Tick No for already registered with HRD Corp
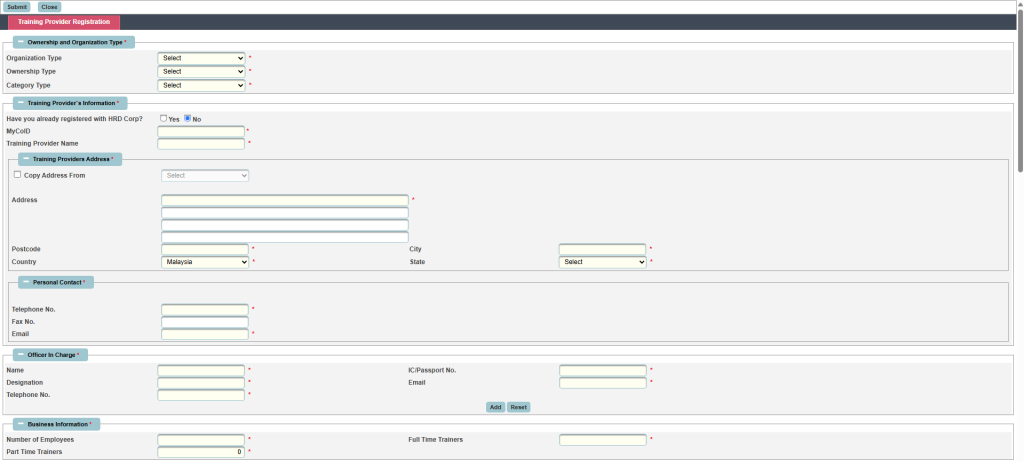Viewport: 1024px width, 461px height. tap(187, 118)
